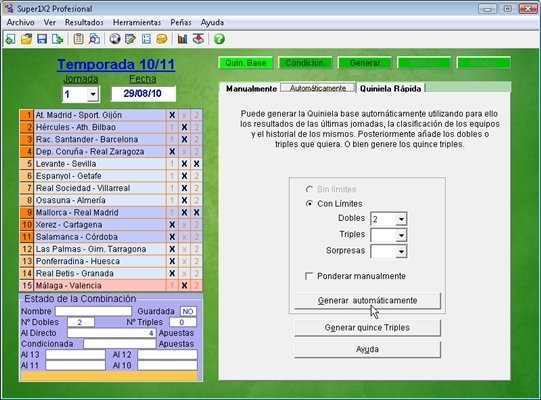
Task: Open a file with the folder icon
Action: pos(26,39)
